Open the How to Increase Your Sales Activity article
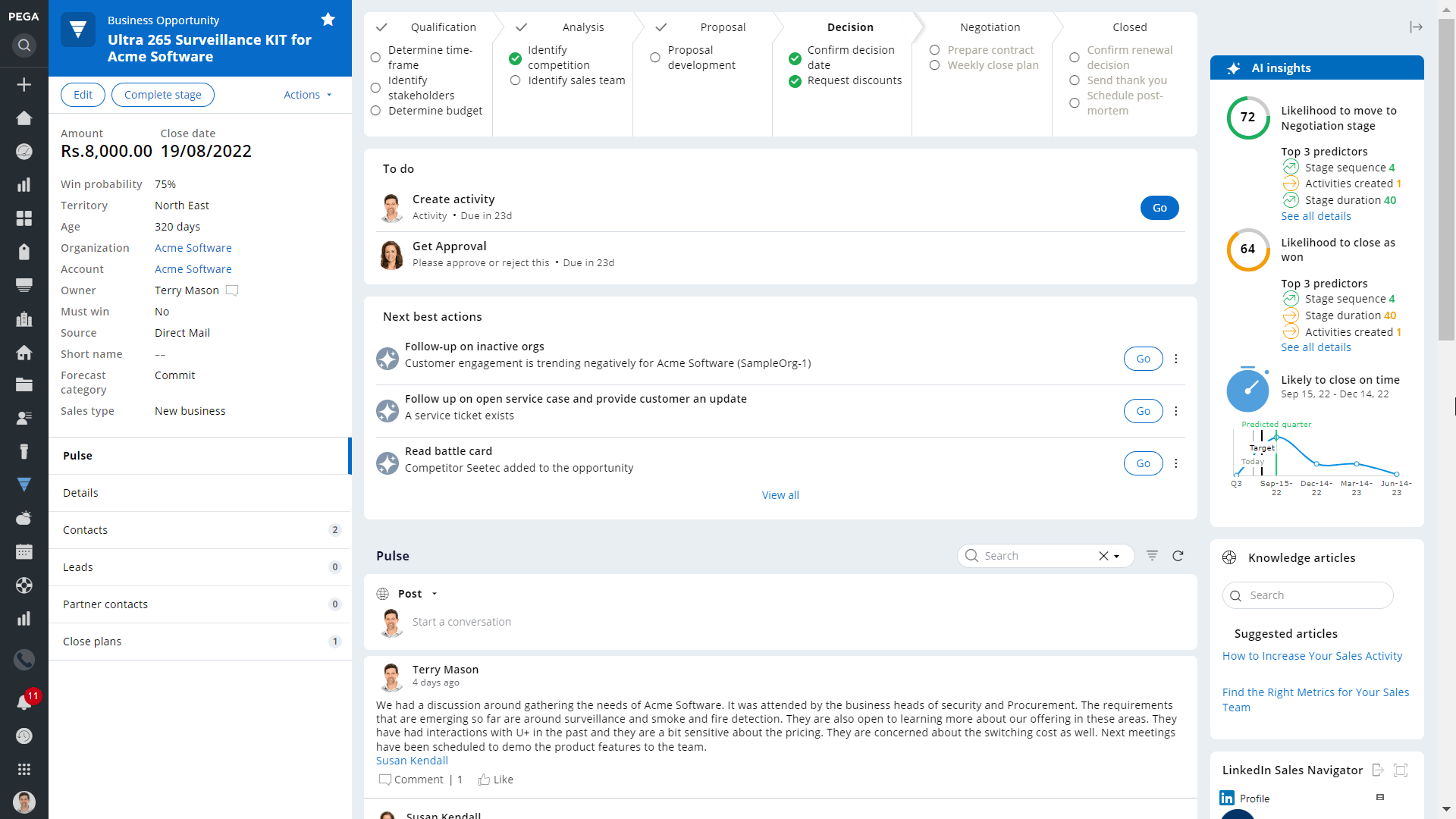 [x=1312, y=655]
